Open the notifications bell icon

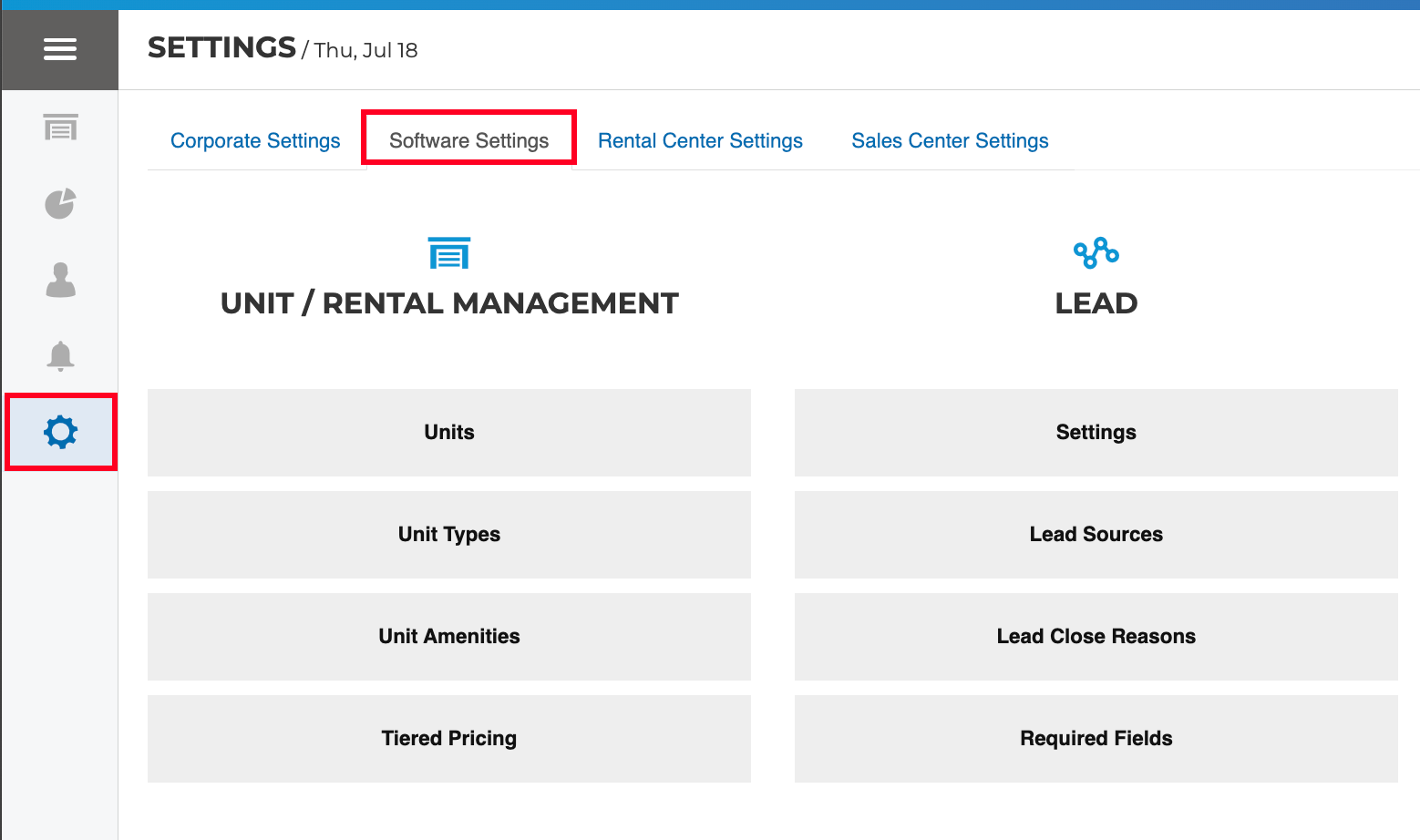click(x=61, y=355)
